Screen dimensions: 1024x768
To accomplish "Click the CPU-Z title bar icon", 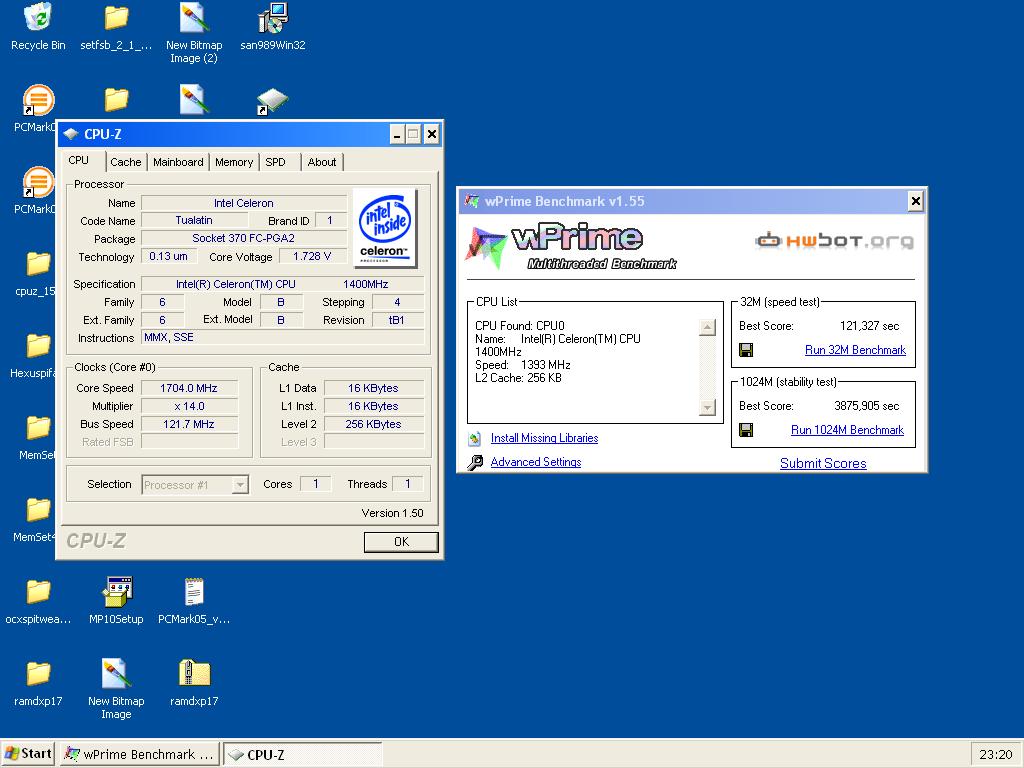I will [x=71, y=134].
